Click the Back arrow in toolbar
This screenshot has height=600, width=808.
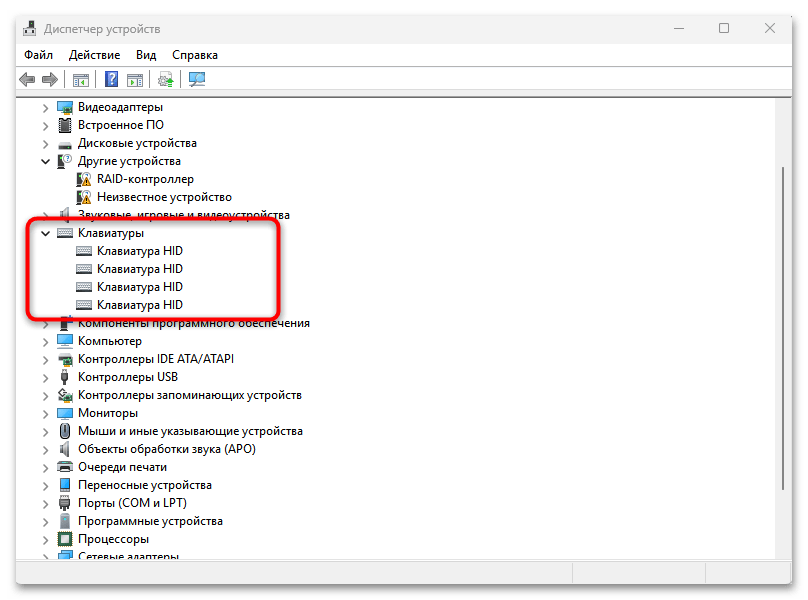click(27, 80)
